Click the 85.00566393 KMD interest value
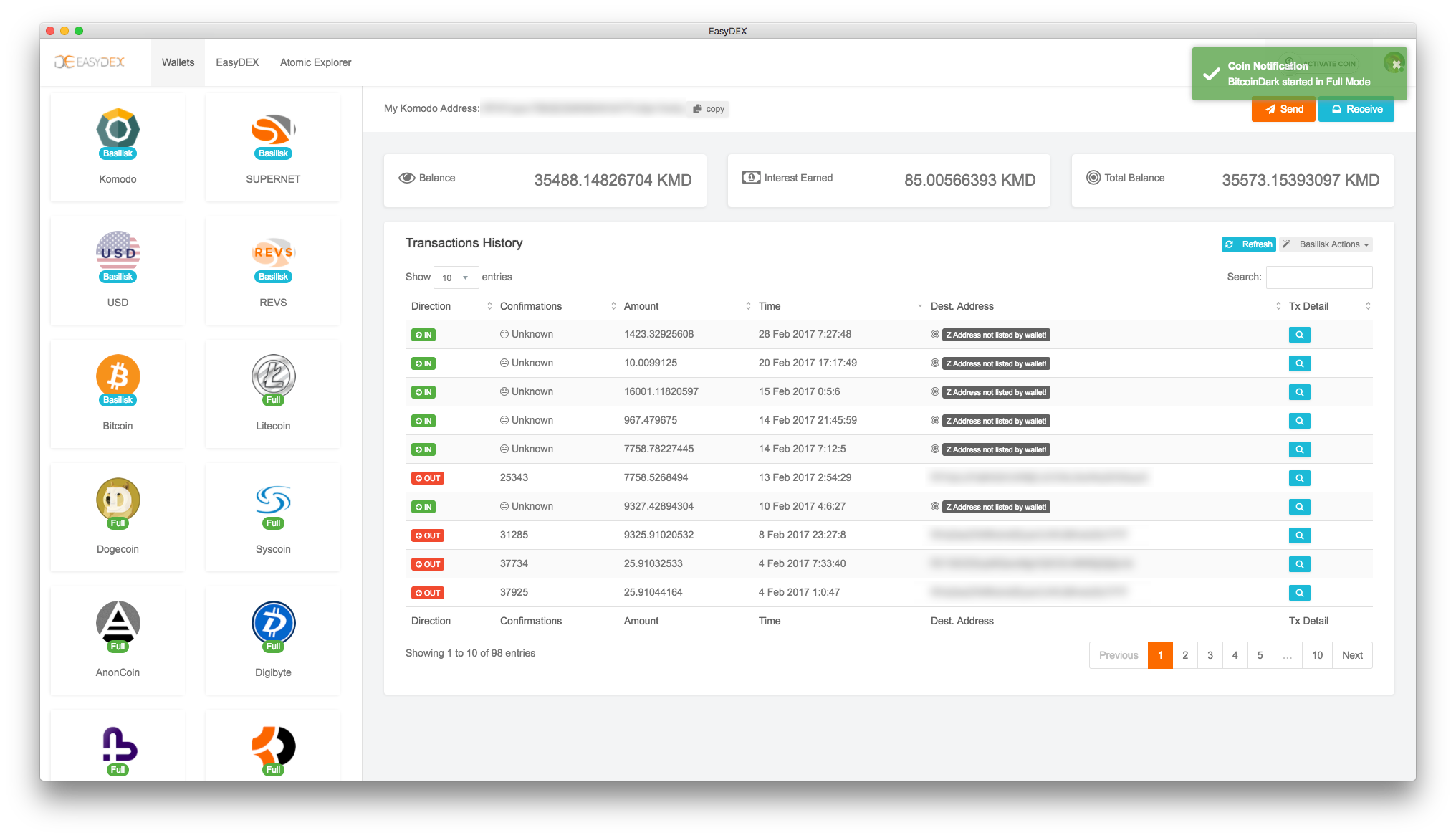The image size is (1456, 838). [969, 180]
